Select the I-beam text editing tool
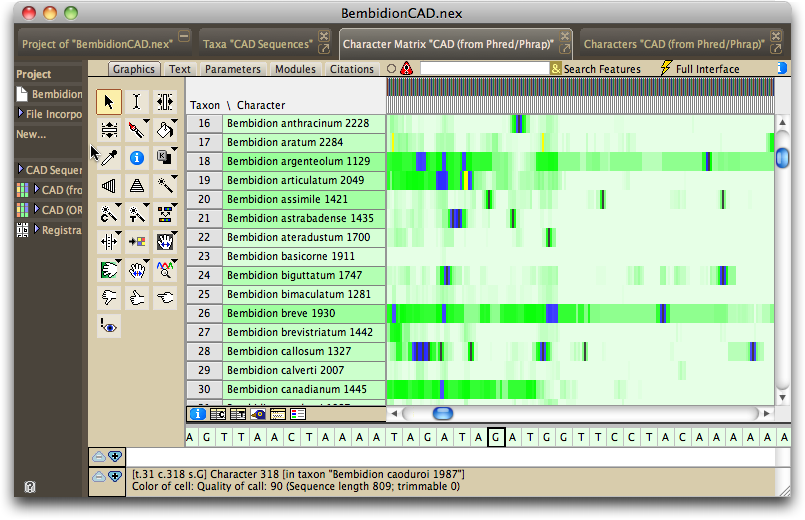The height and width of the screenshot is (520, 805). (x=137, y=102)
